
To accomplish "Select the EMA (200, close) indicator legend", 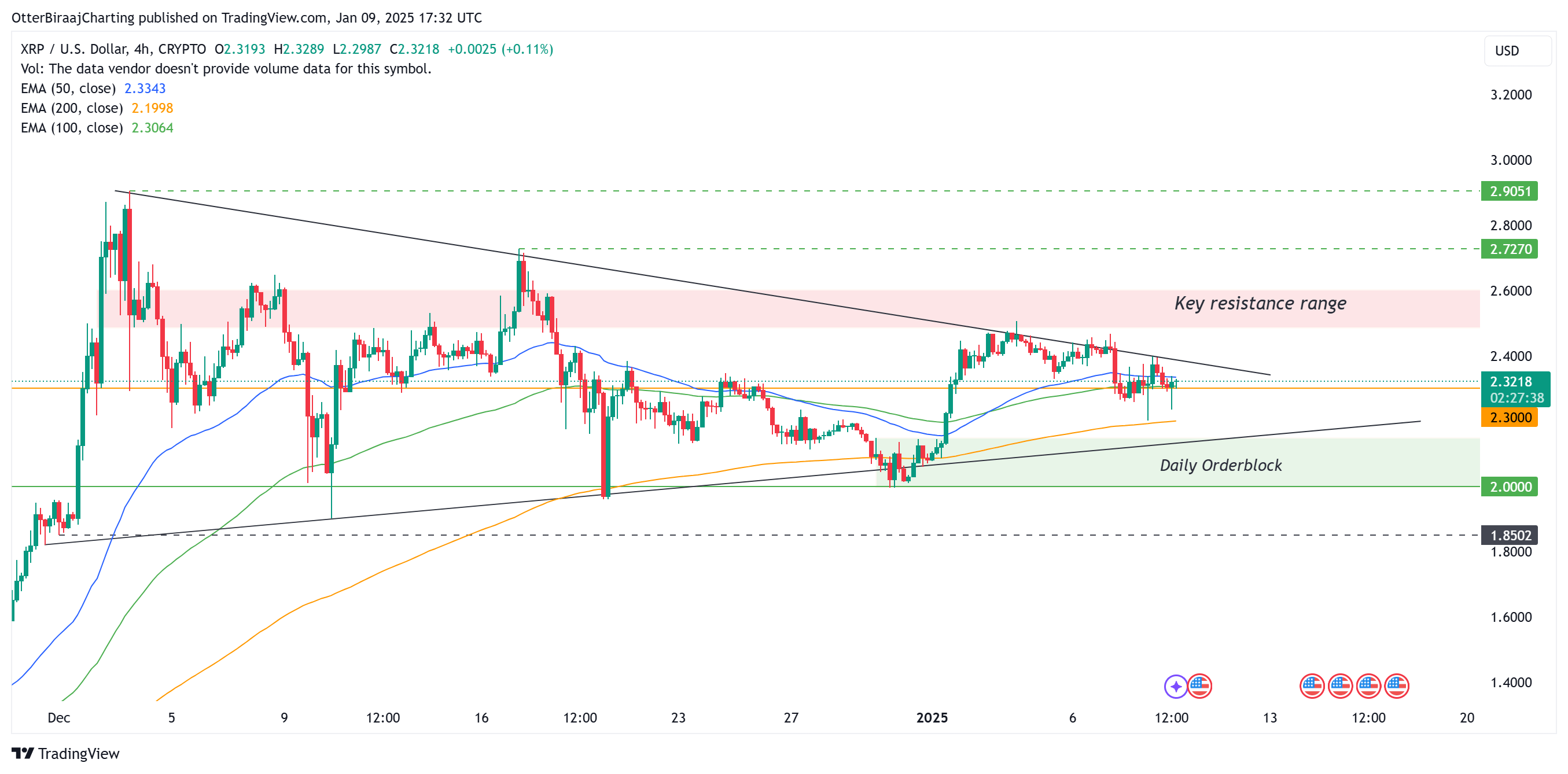I will pyautogui.click(x=97, y=108).
